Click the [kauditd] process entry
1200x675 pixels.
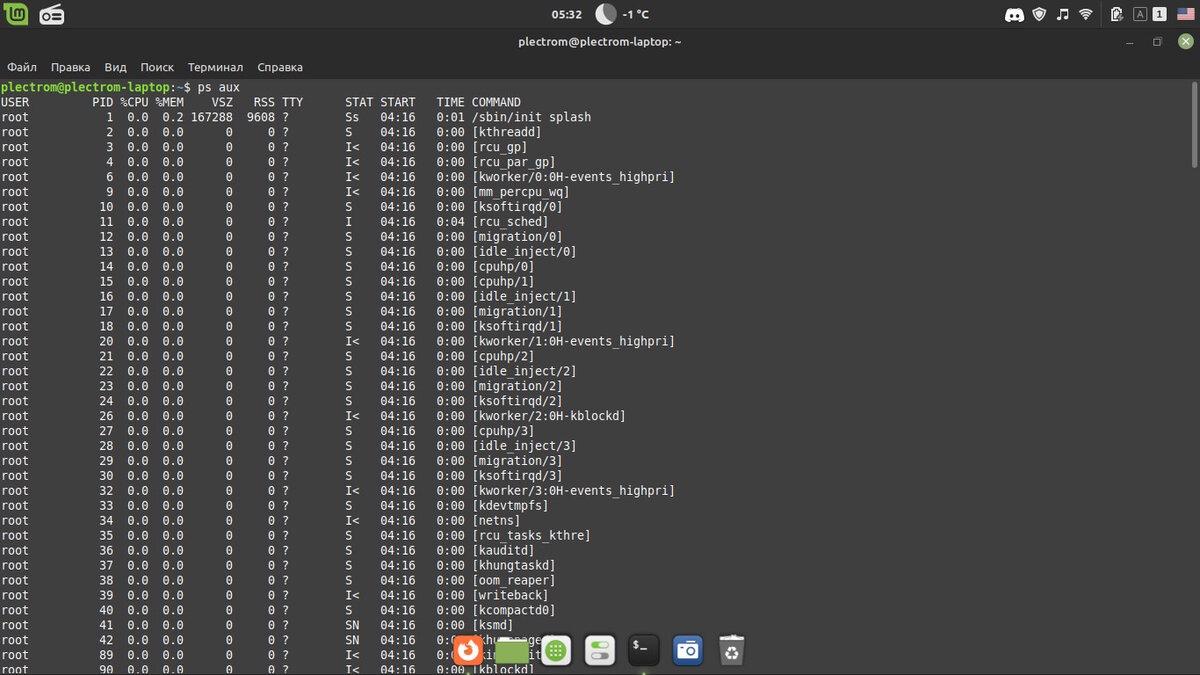tap(503, 551)
